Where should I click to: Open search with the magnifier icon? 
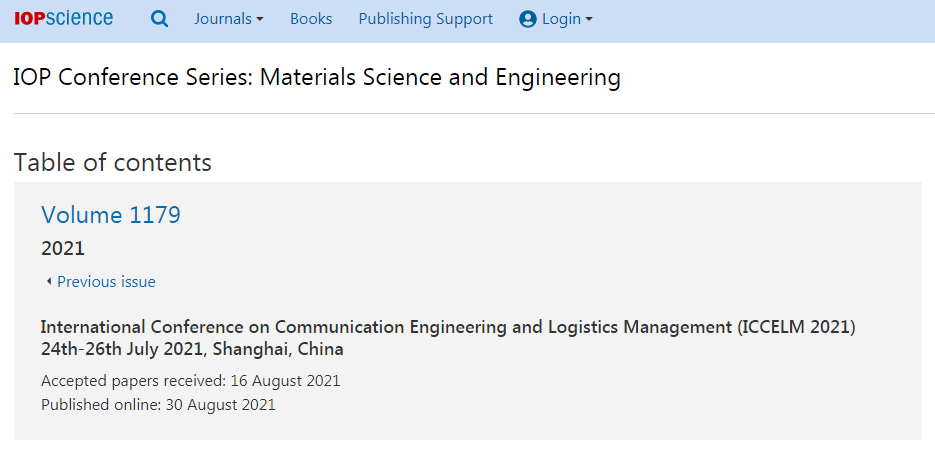(x=159, y=19)
